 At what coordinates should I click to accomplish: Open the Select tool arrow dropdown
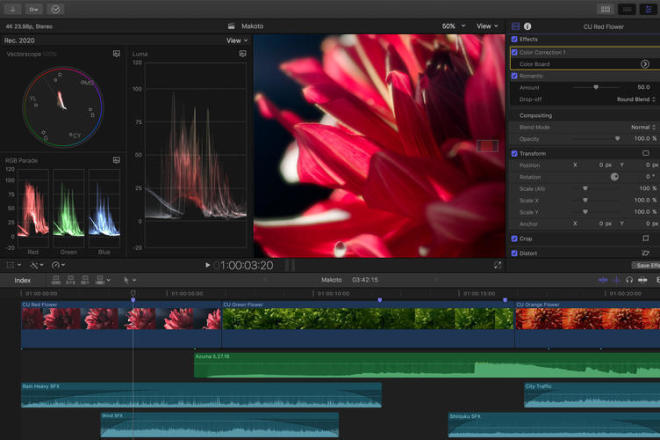point(129,280)
